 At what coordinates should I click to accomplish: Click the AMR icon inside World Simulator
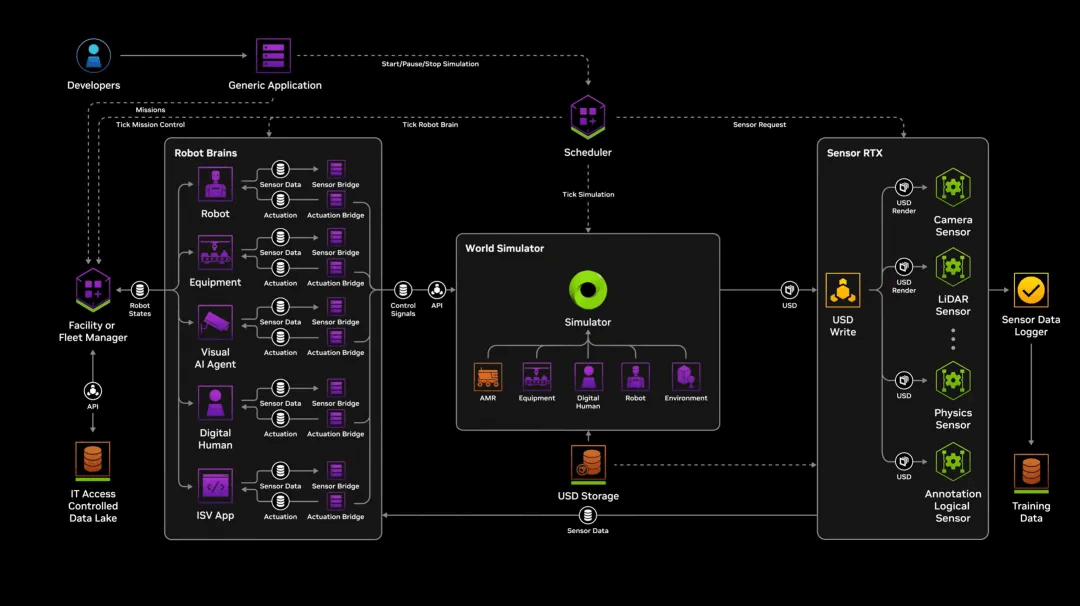[487, 378]
